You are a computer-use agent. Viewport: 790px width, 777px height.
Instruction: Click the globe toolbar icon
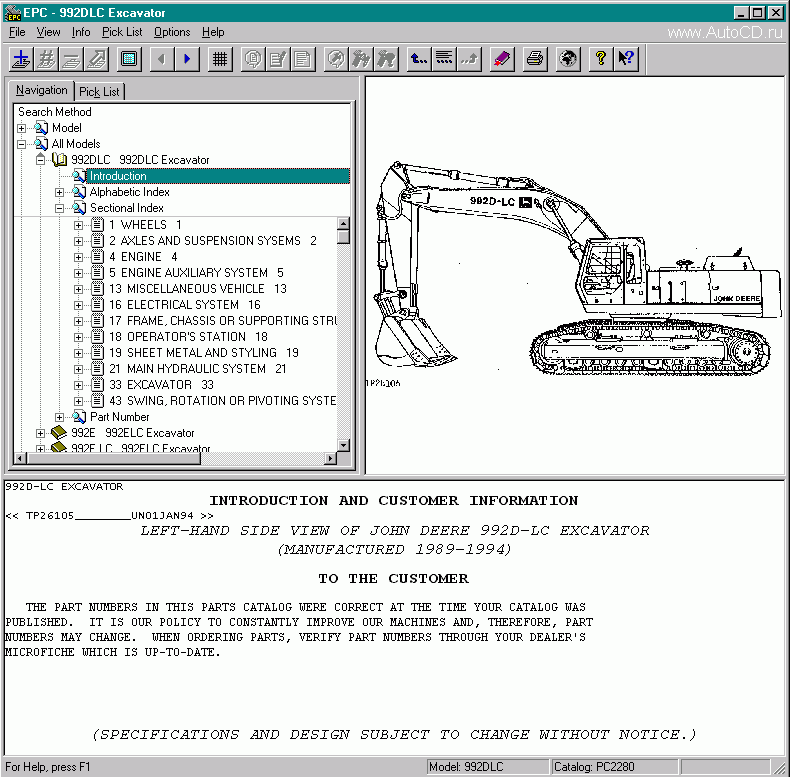click(x=568, y=59)
